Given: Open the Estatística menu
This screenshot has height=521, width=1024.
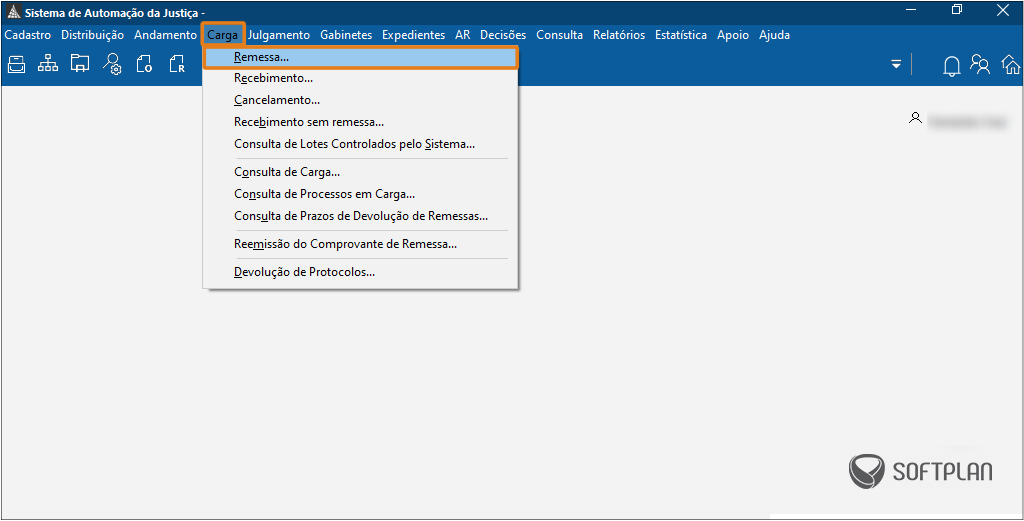Looking at the screenshot, I should tap(681, 35).
